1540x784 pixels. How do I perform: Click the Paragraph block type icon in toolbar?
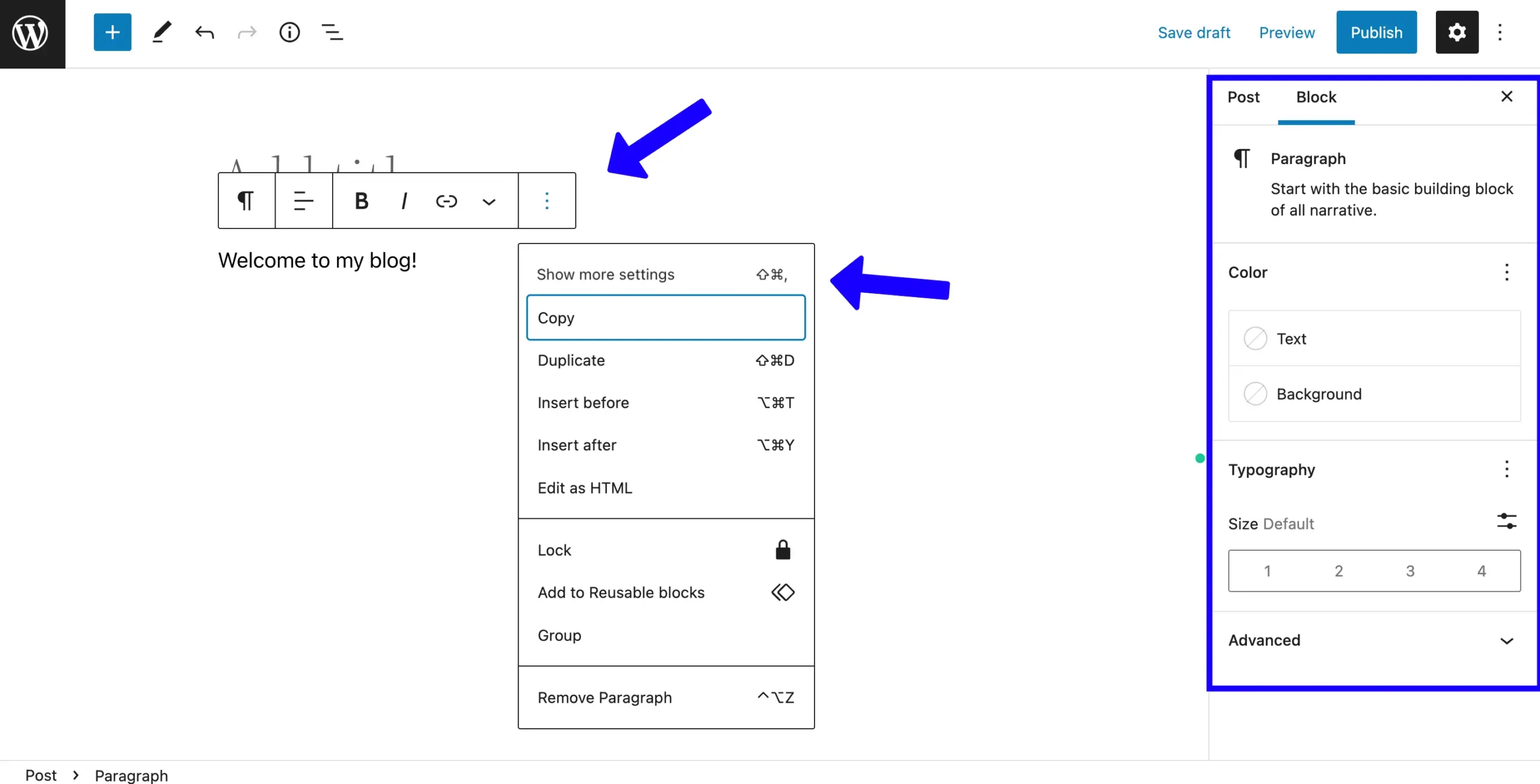coord(245,201)
